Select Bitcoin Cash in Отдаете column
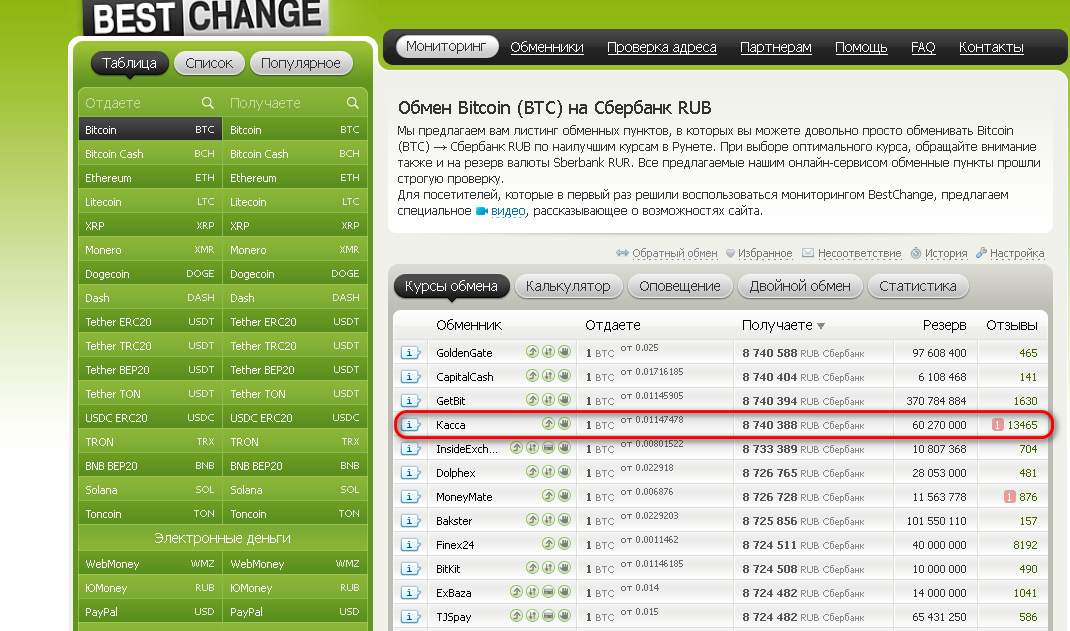 (150, 154)
